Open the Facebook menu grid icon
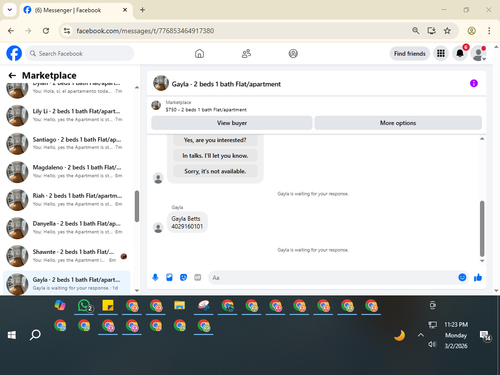The width and height of the screenshot is (500, 375). 441,53
